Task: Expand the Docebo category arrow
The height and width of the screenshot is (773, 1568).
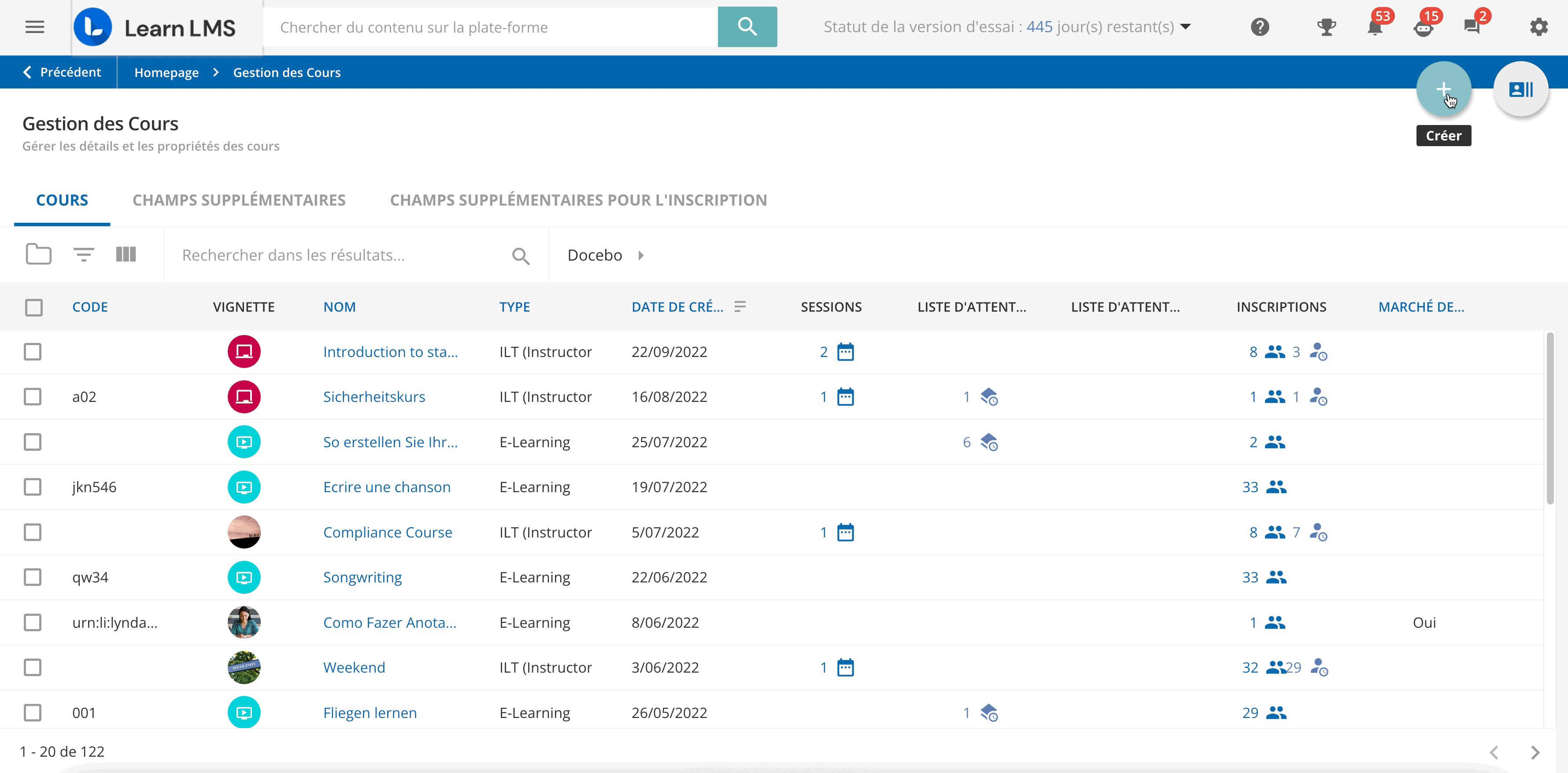Action: point(640,255)
